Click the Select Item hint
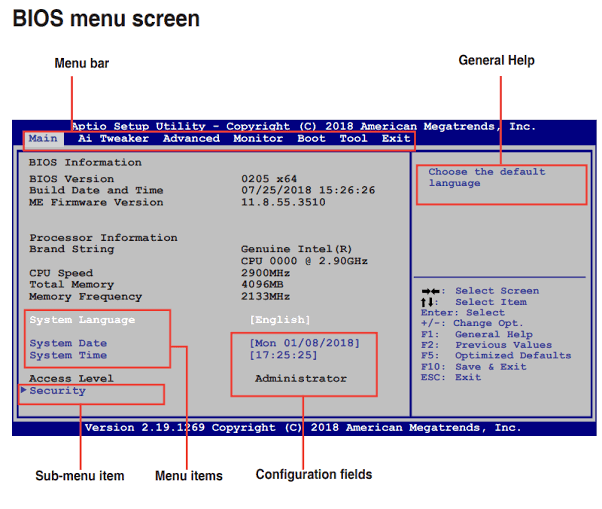 click(x=491, y=302)
